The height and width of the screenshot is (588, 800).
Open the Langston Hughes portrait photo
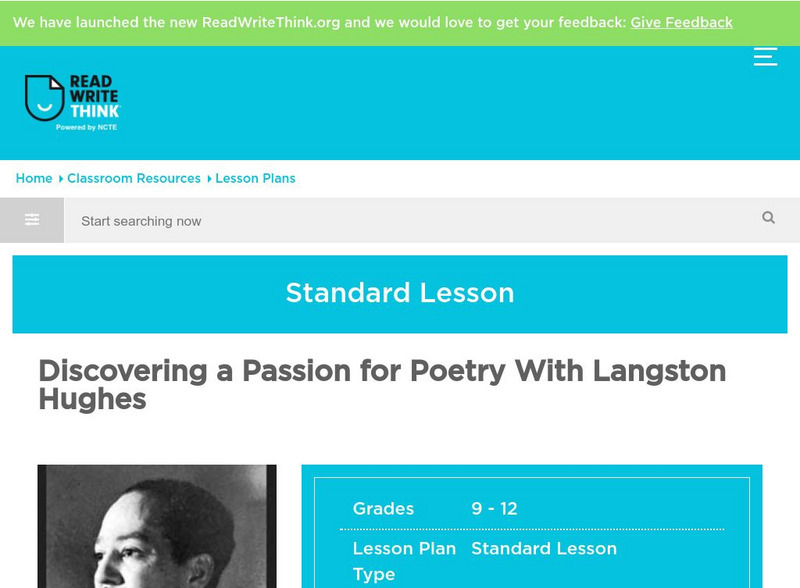click(x=157, y=527)
